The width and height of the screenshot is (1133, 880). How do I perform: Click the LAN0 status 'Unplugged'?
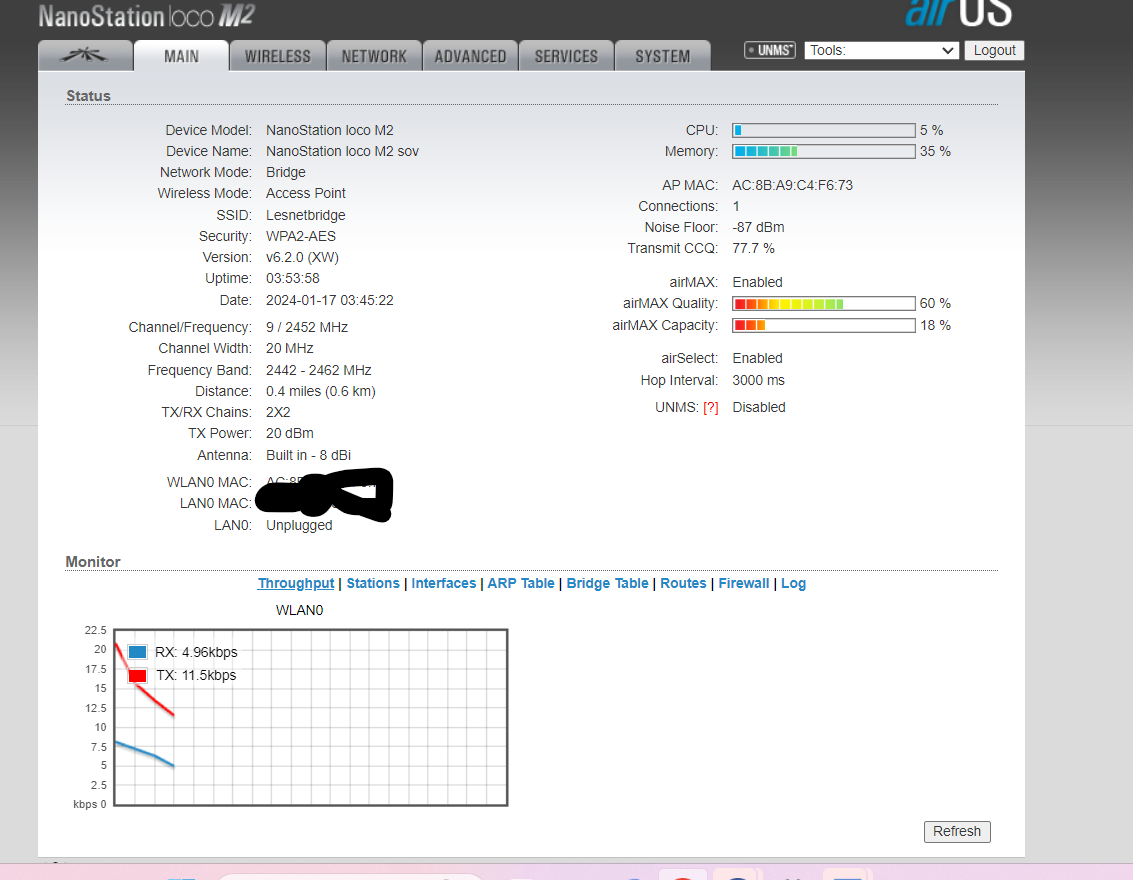click(x=299, y=525)
